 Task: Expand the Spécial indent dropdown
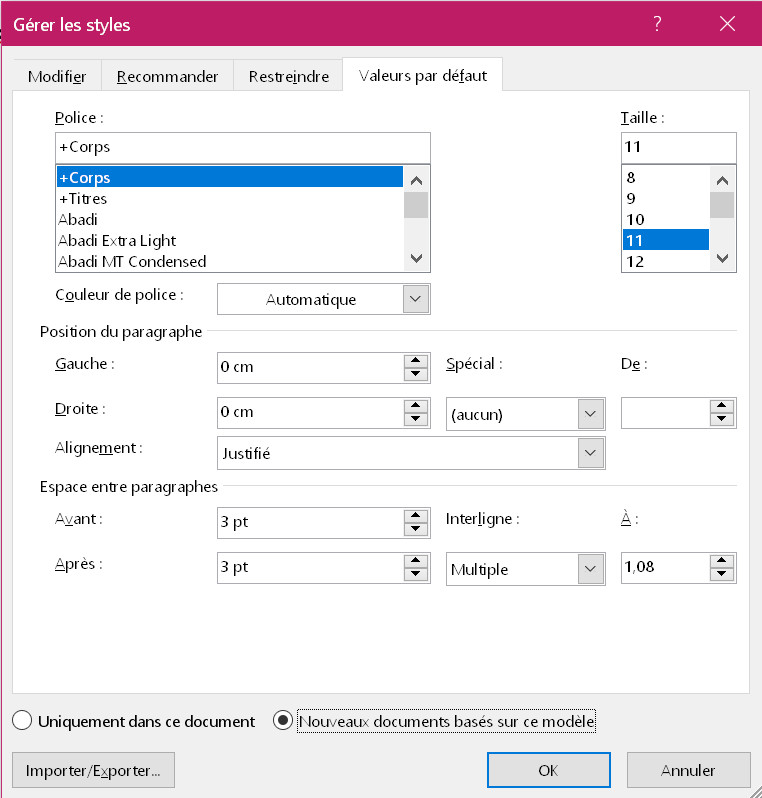[x=591, y=414]
